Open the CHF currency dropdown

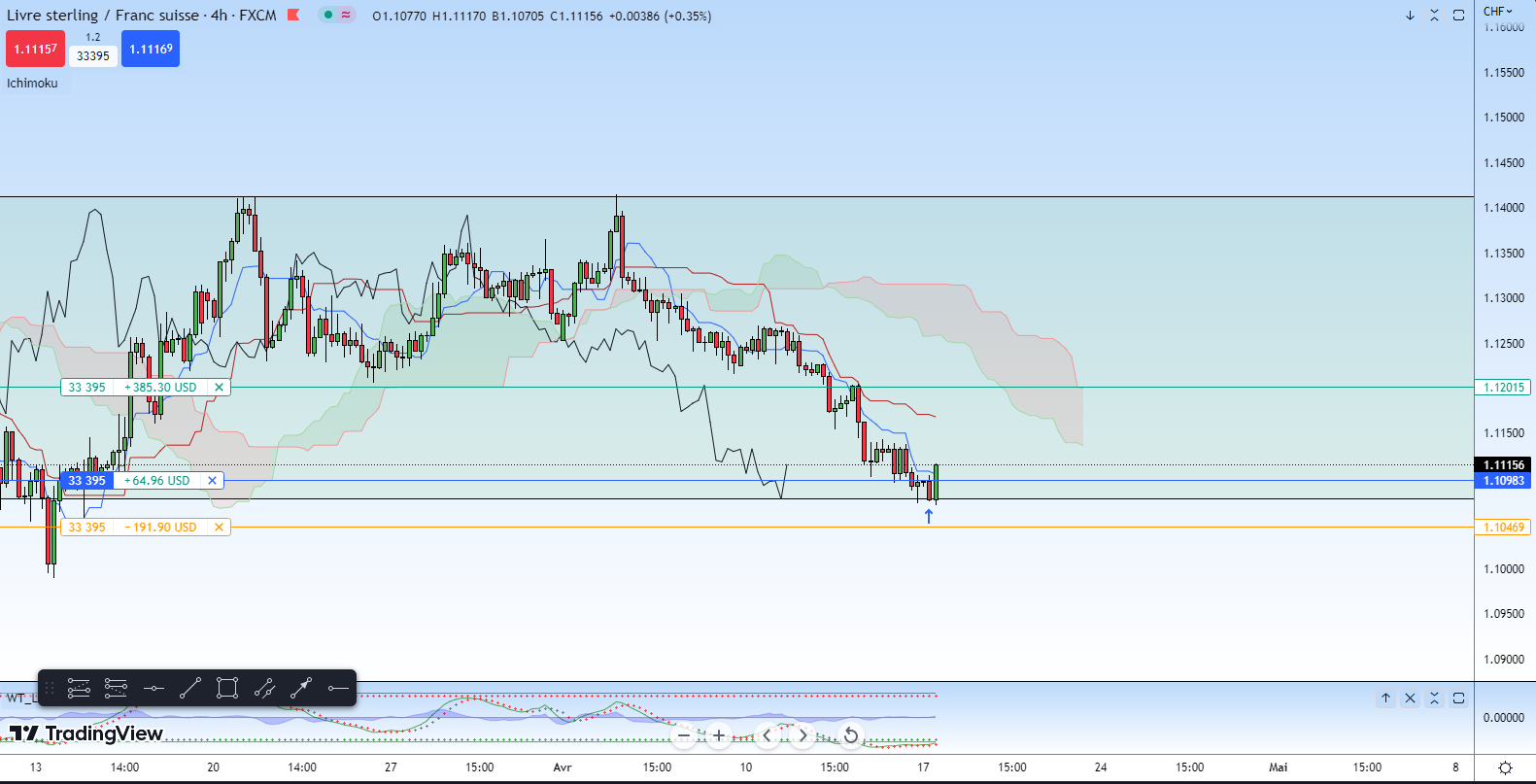point(1498,12)
